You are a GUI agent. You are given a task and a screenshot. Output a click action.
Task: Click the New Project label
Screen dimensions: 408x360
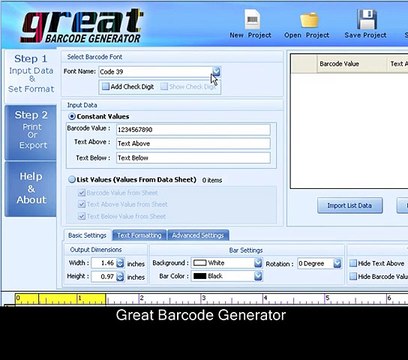250,35
